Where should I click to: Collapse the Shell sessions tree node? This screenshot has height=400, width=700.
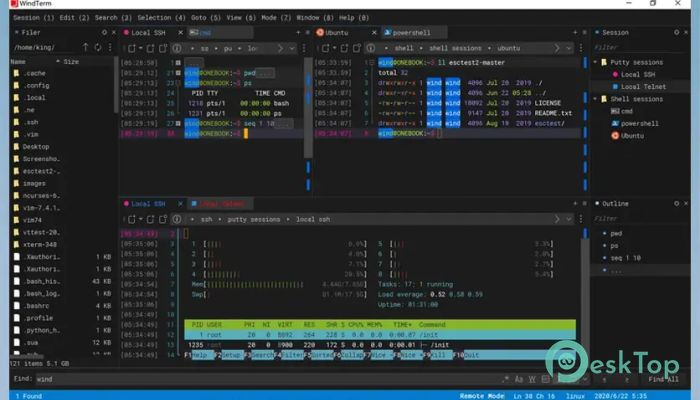[x=596, y=99]
